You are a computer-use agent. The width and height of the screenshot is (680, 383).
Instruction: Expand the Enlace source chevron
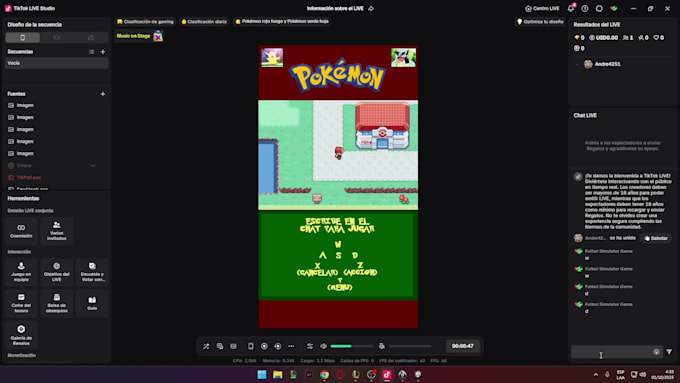(x=93, y=166)
